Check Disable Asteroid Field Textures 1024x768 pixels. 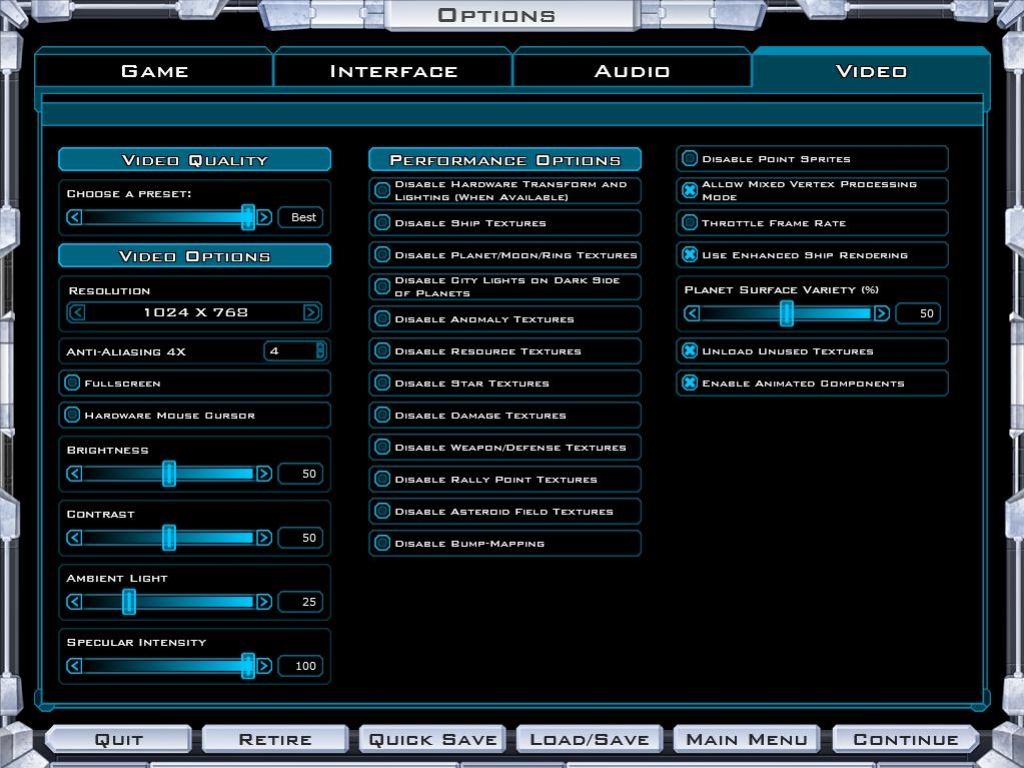click(x=383, y=511)
